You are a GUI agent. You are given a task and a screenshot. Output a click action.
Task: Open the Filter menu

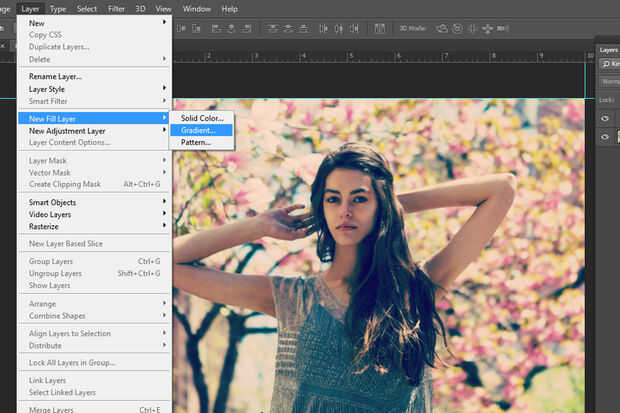(116, 8)
